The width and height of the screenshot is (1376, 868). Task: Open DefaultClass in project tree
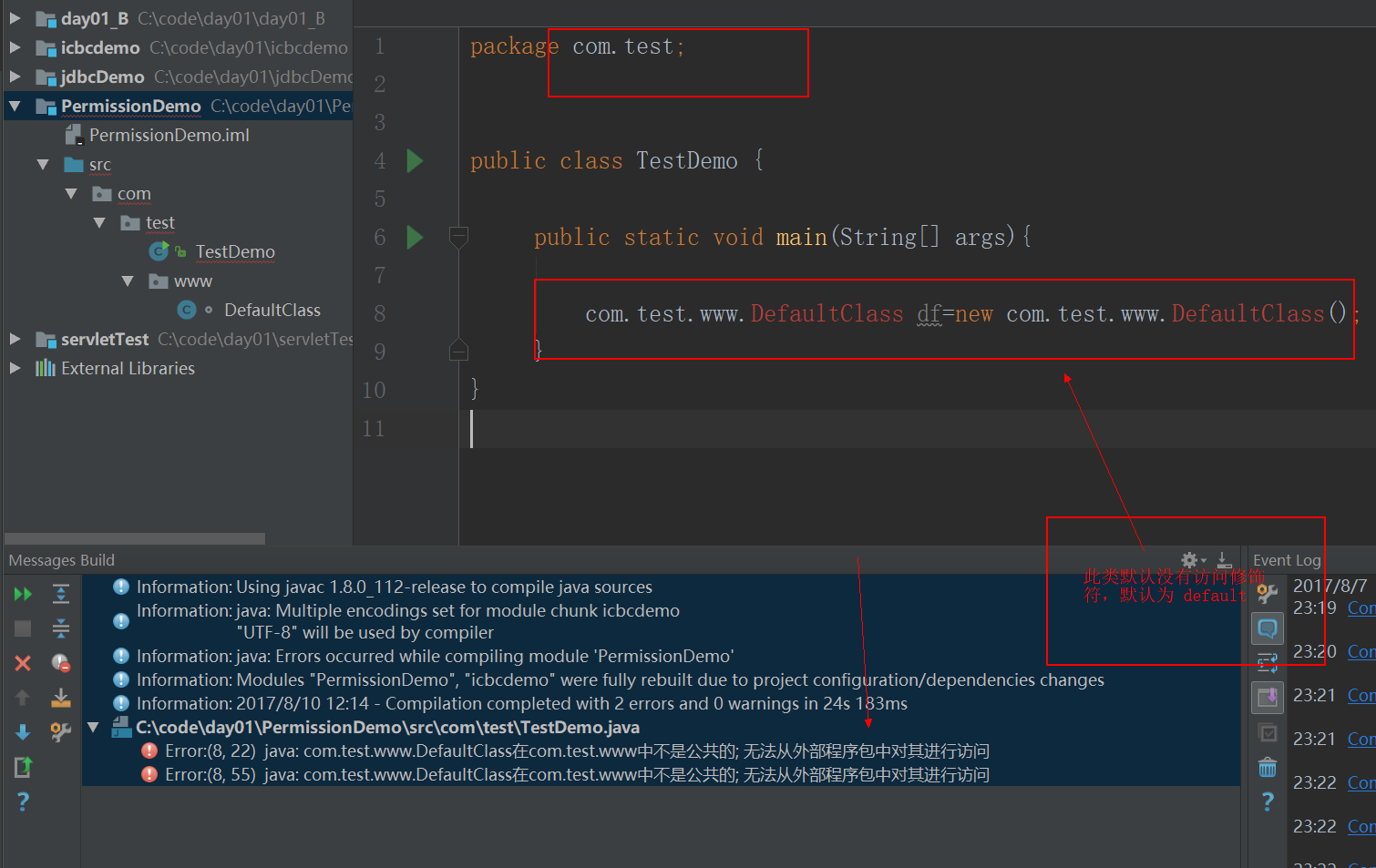[272, 310]
